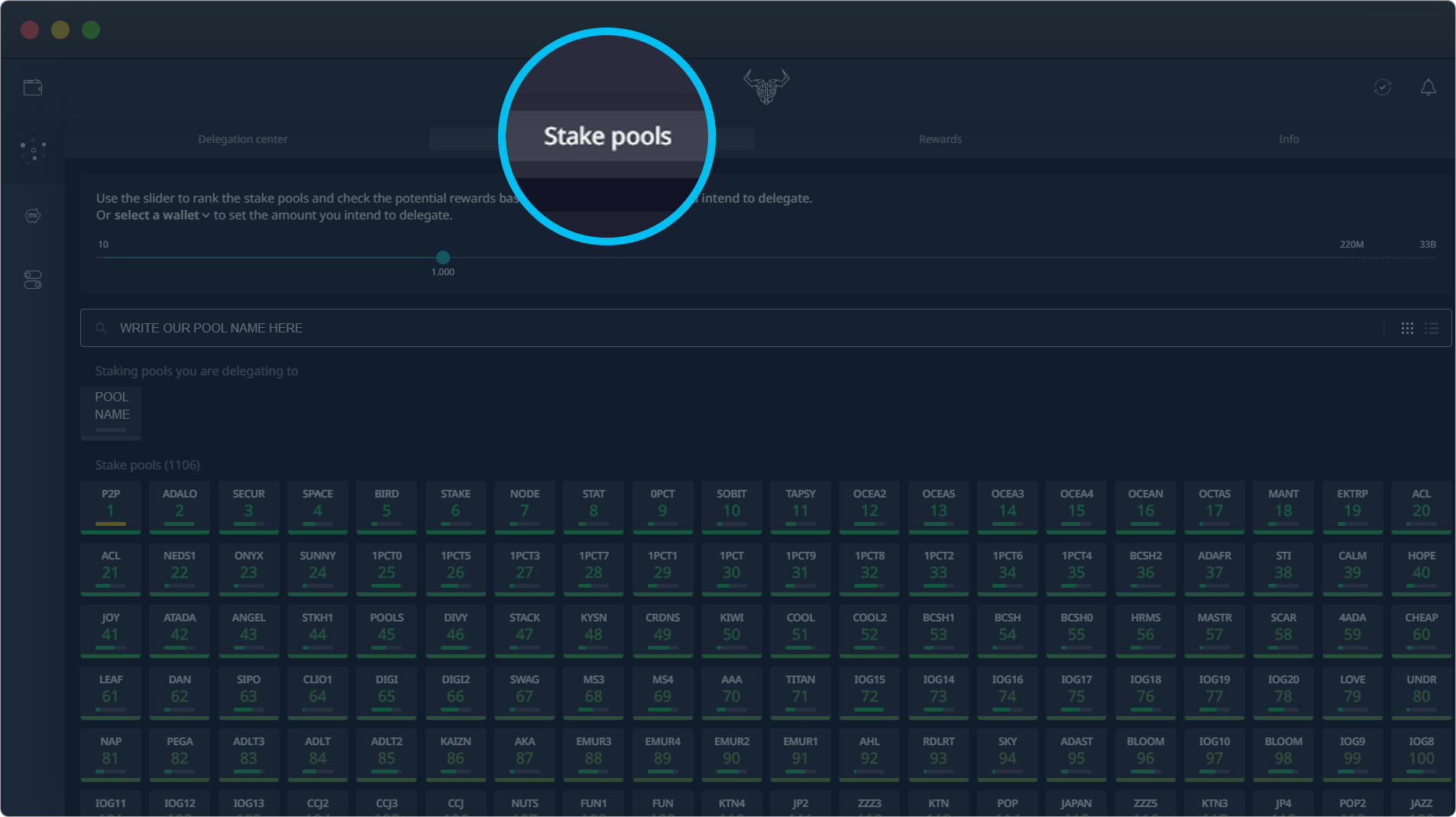Screen dimensions: 1456x817
Task: Open the settings toggles sidebar icon
Action: (33, 280)
